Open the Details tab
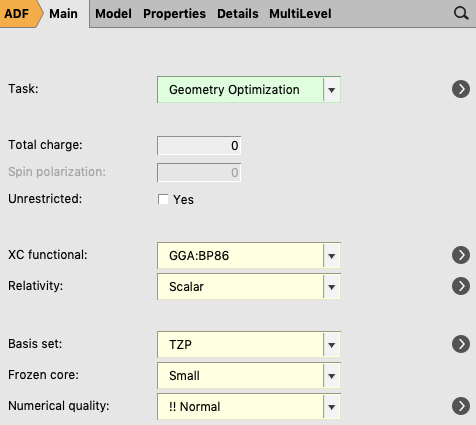 coord(238,14)
